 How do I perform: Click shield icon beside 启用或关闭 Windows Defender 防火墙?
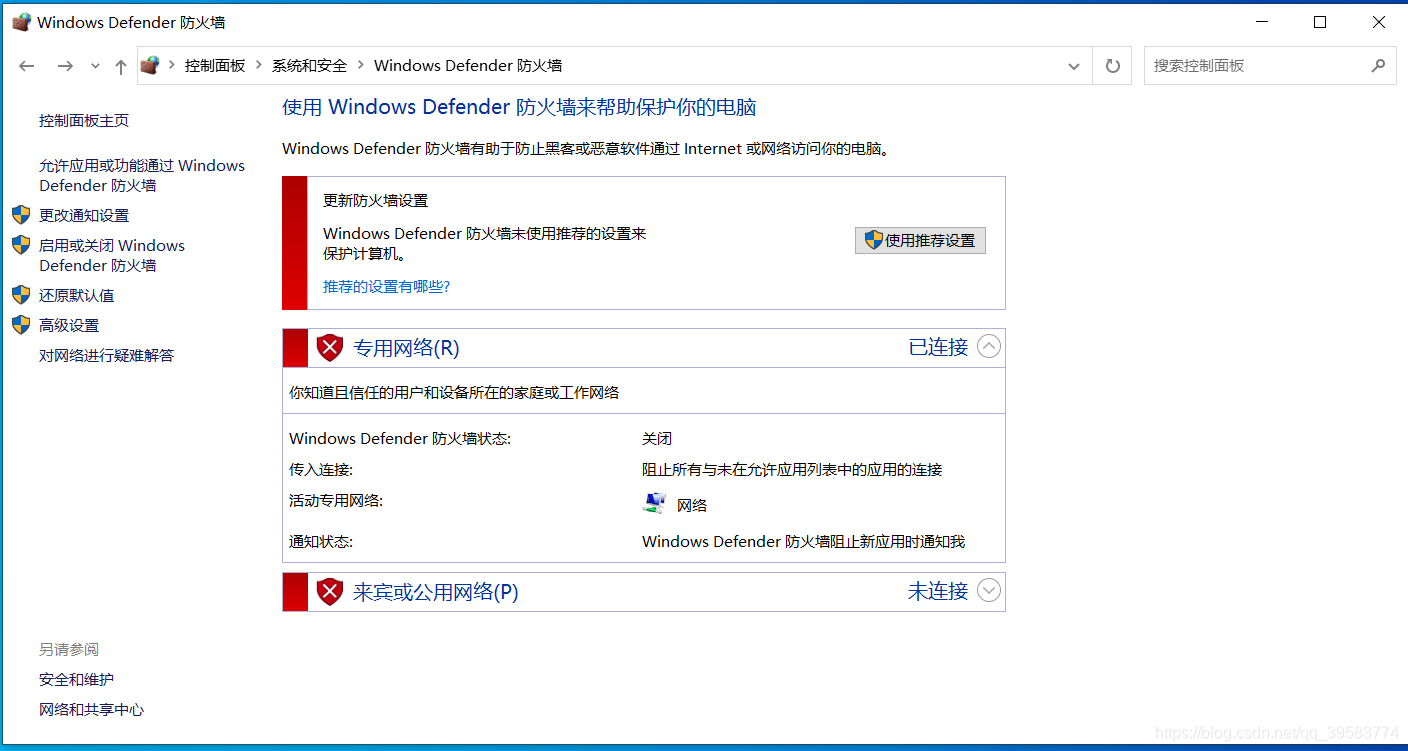21,245
